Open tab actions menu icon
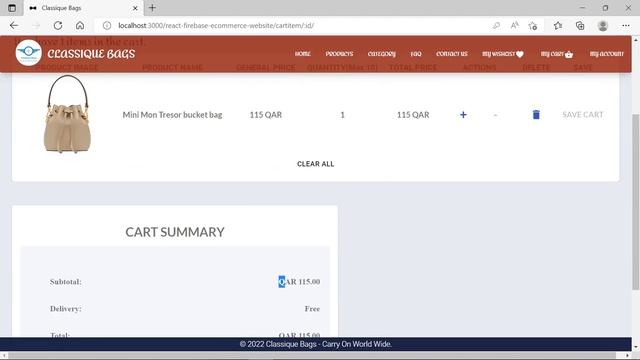The height and width of the screenshot is (360, 640). 12,8
